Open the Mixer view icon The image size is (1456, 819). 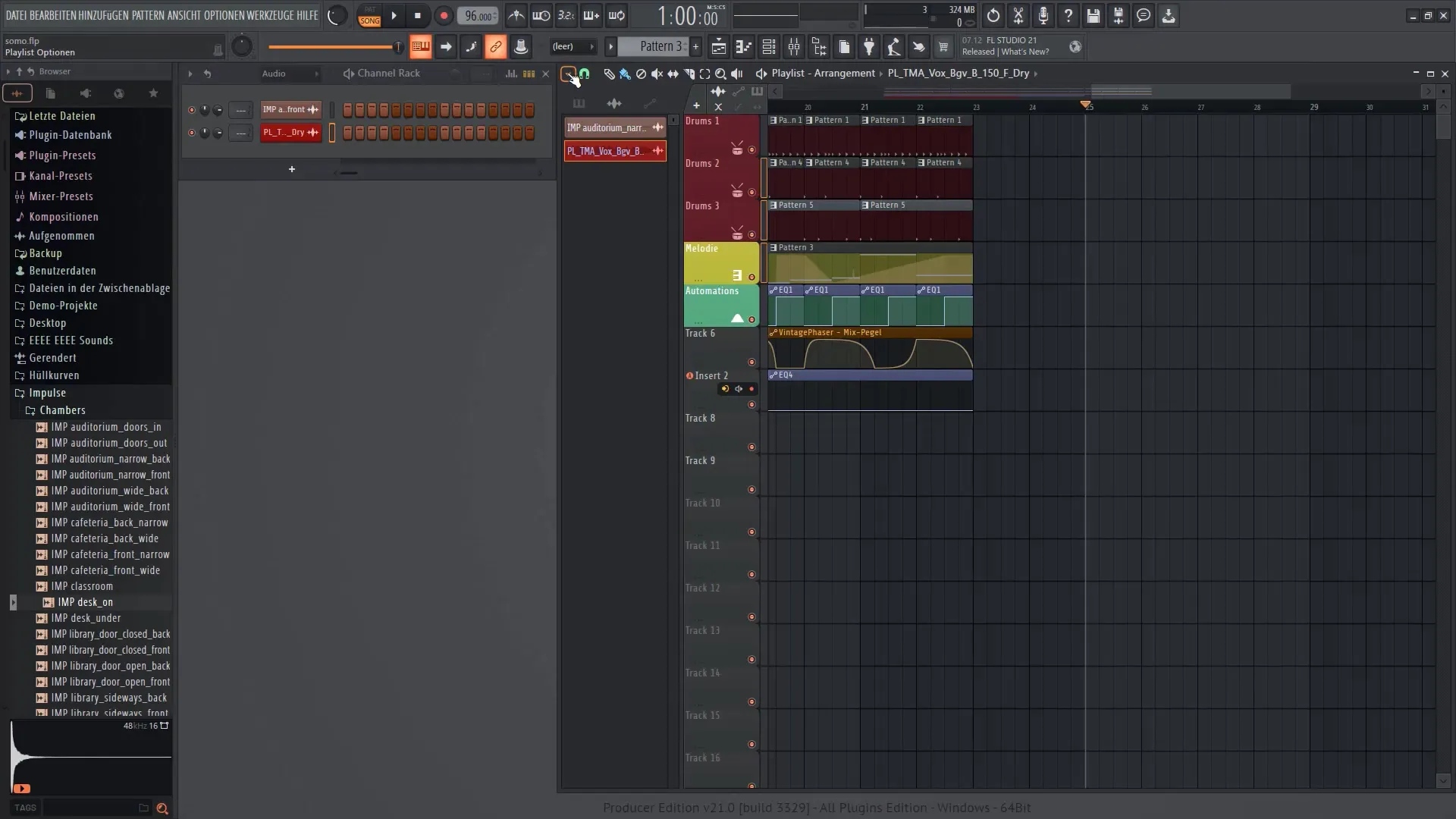click(x=794, y=47)
